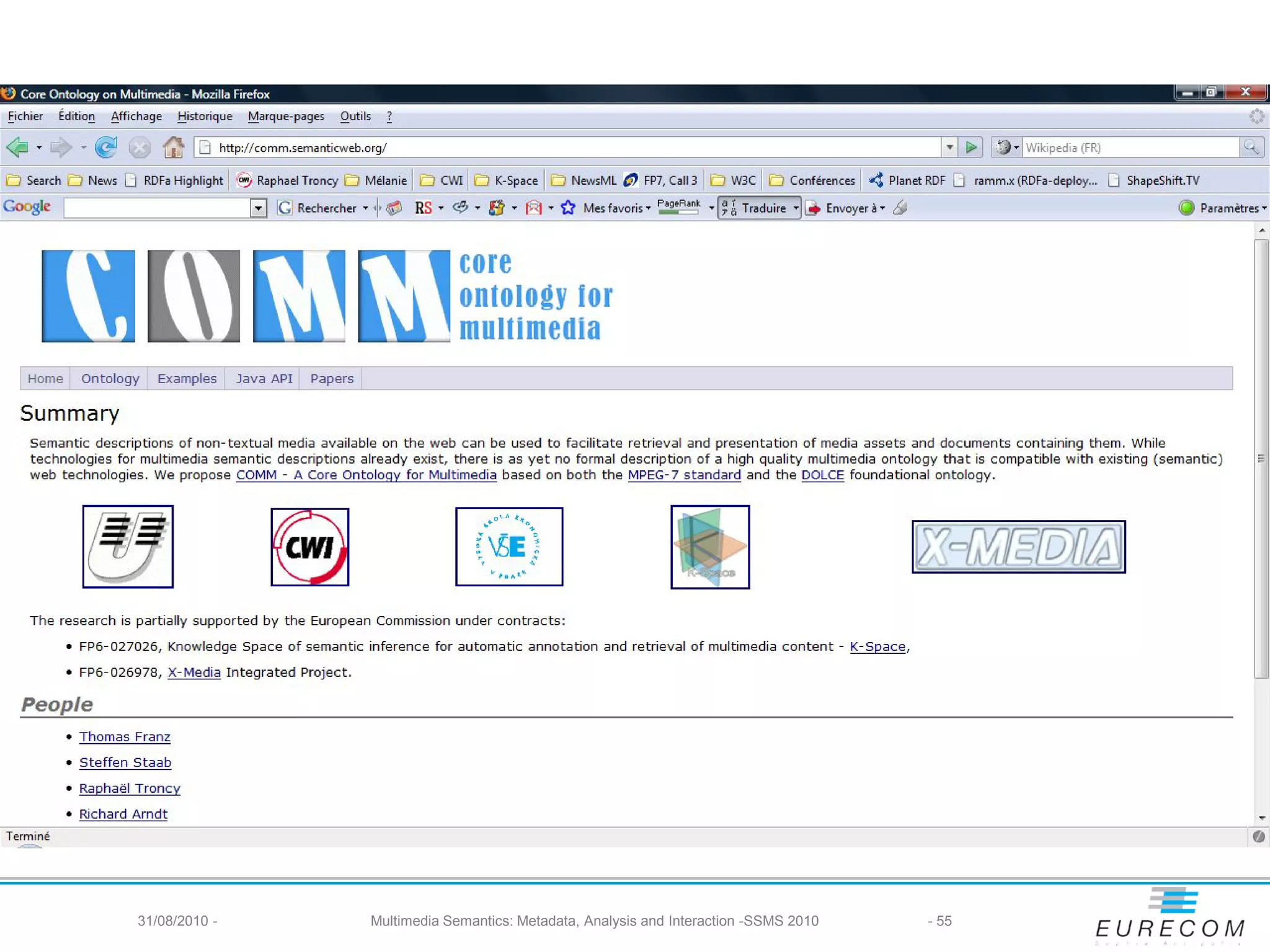Screen dimensions: 1270x952
Task: Expand the Mes favoris dropdown arrow
Action: click(648, 208)
